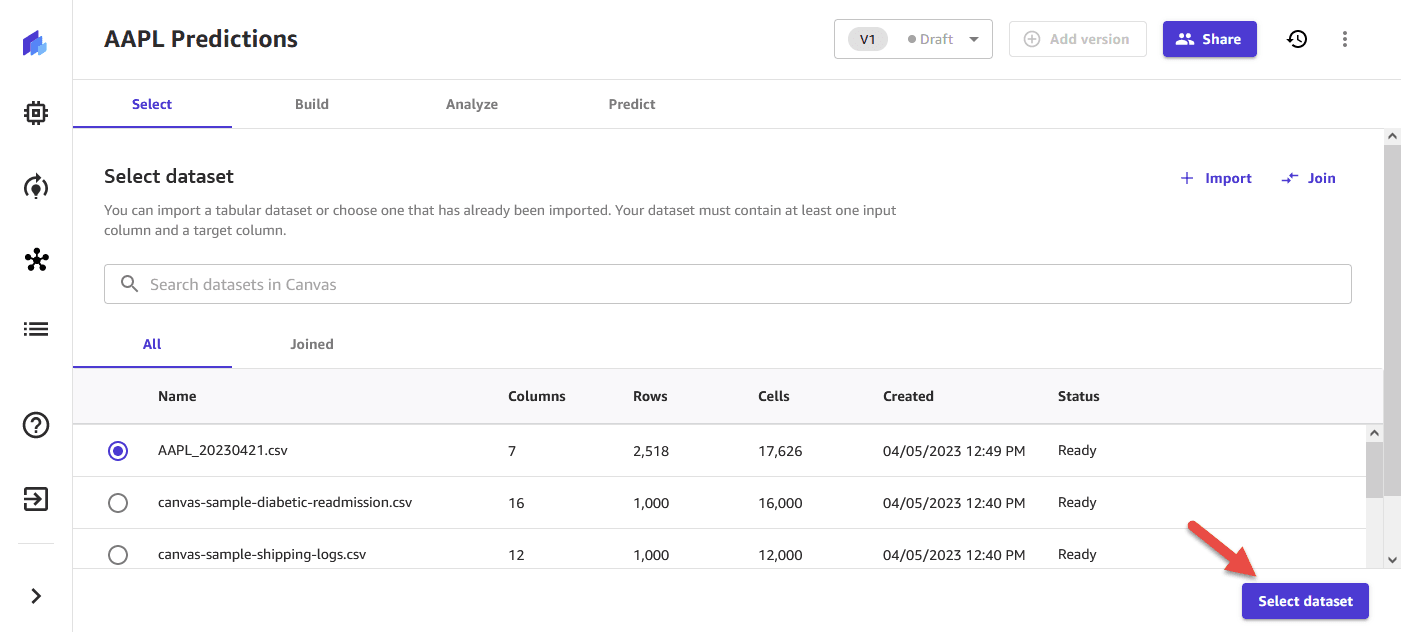
Task: Open the SageMaker Canvas home logo
Action: pos(36,43)
